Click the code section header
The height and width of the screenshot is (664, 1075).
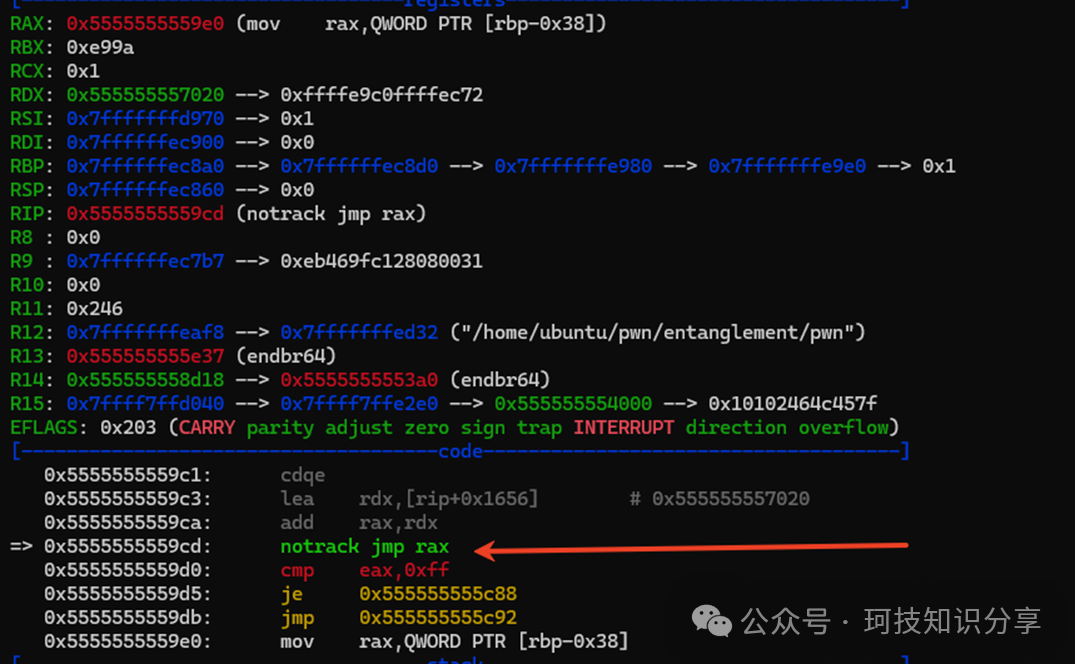coord(460,452)
